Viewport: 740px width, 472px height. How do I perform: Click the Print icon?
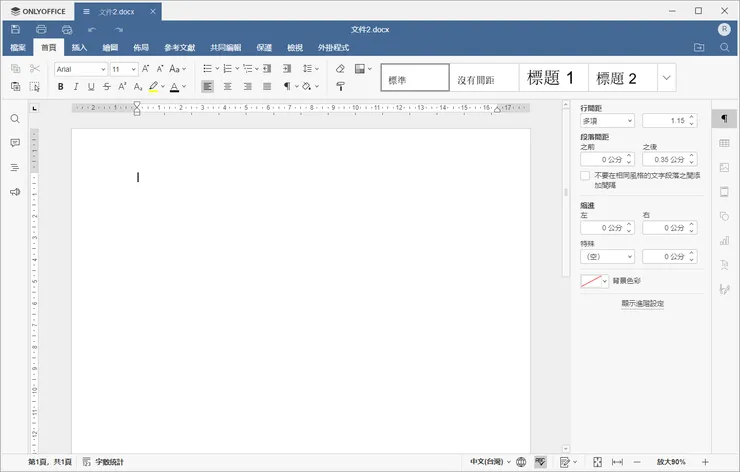41,29
